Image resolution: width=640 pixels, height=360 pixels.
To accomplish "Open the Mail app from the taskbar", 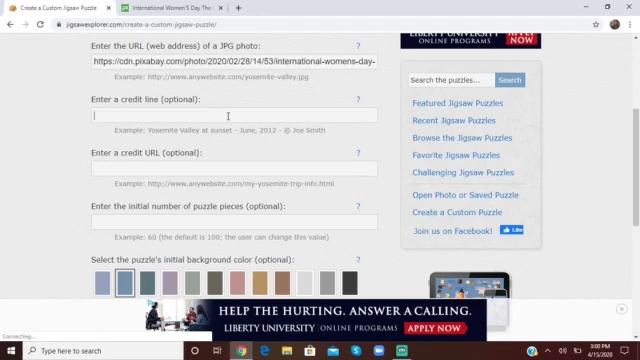I will [333, 351].
